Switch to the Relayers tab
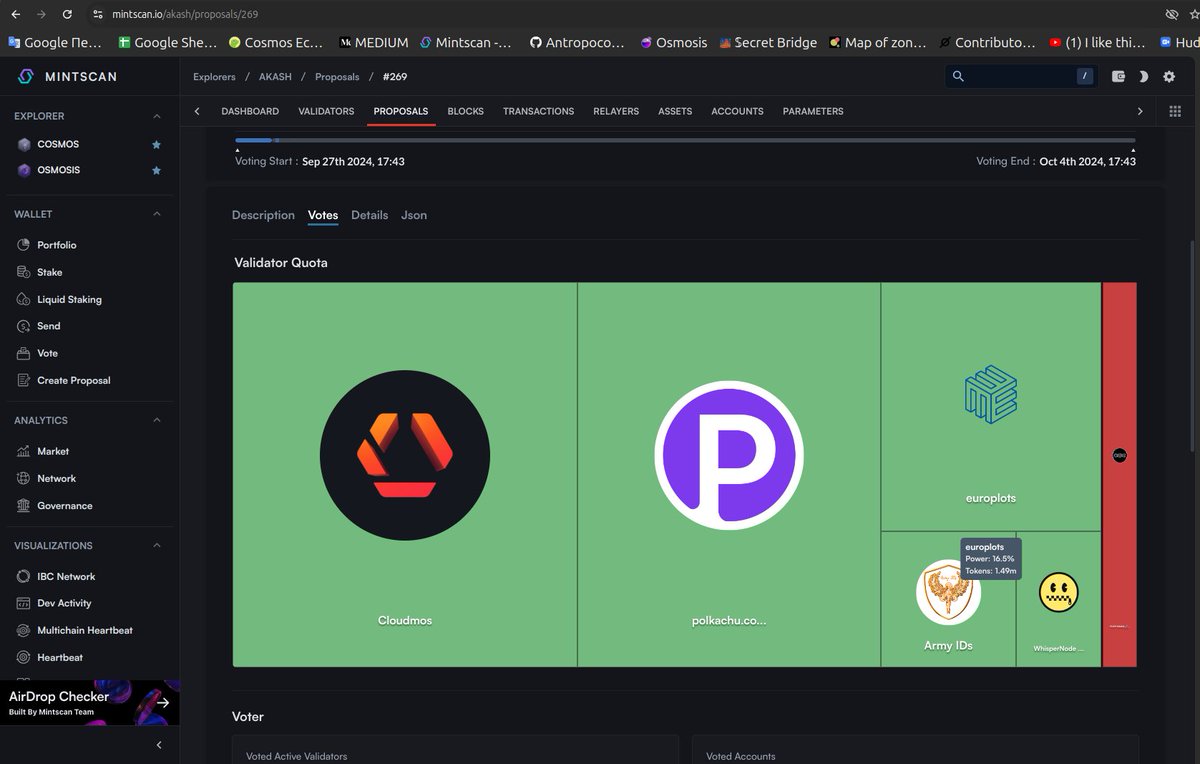1200x764 pixels. point(616,111)
